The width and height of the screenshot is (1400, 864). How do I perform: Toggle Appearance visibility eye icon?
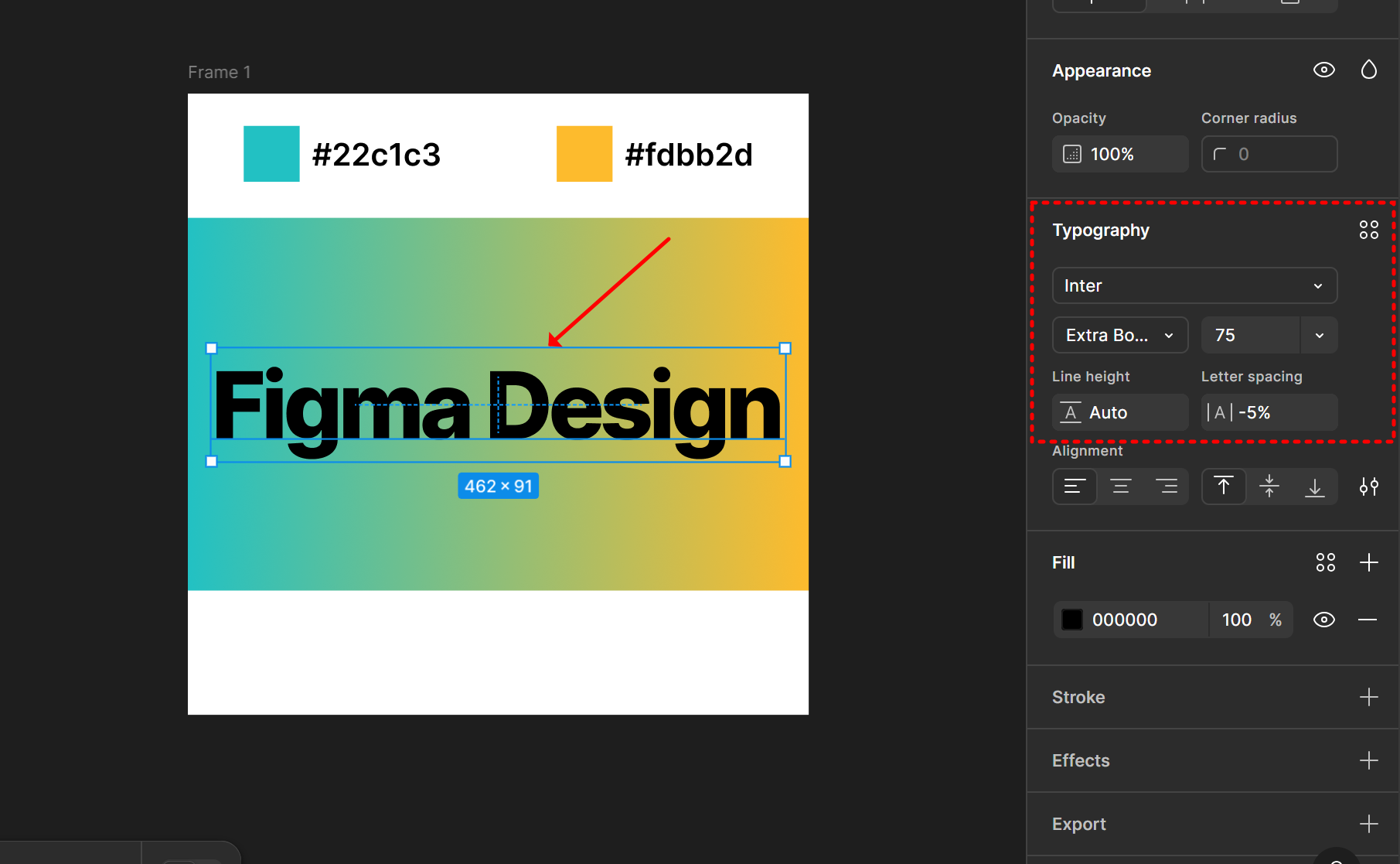pyautogui.click(x=1324, y=70)
